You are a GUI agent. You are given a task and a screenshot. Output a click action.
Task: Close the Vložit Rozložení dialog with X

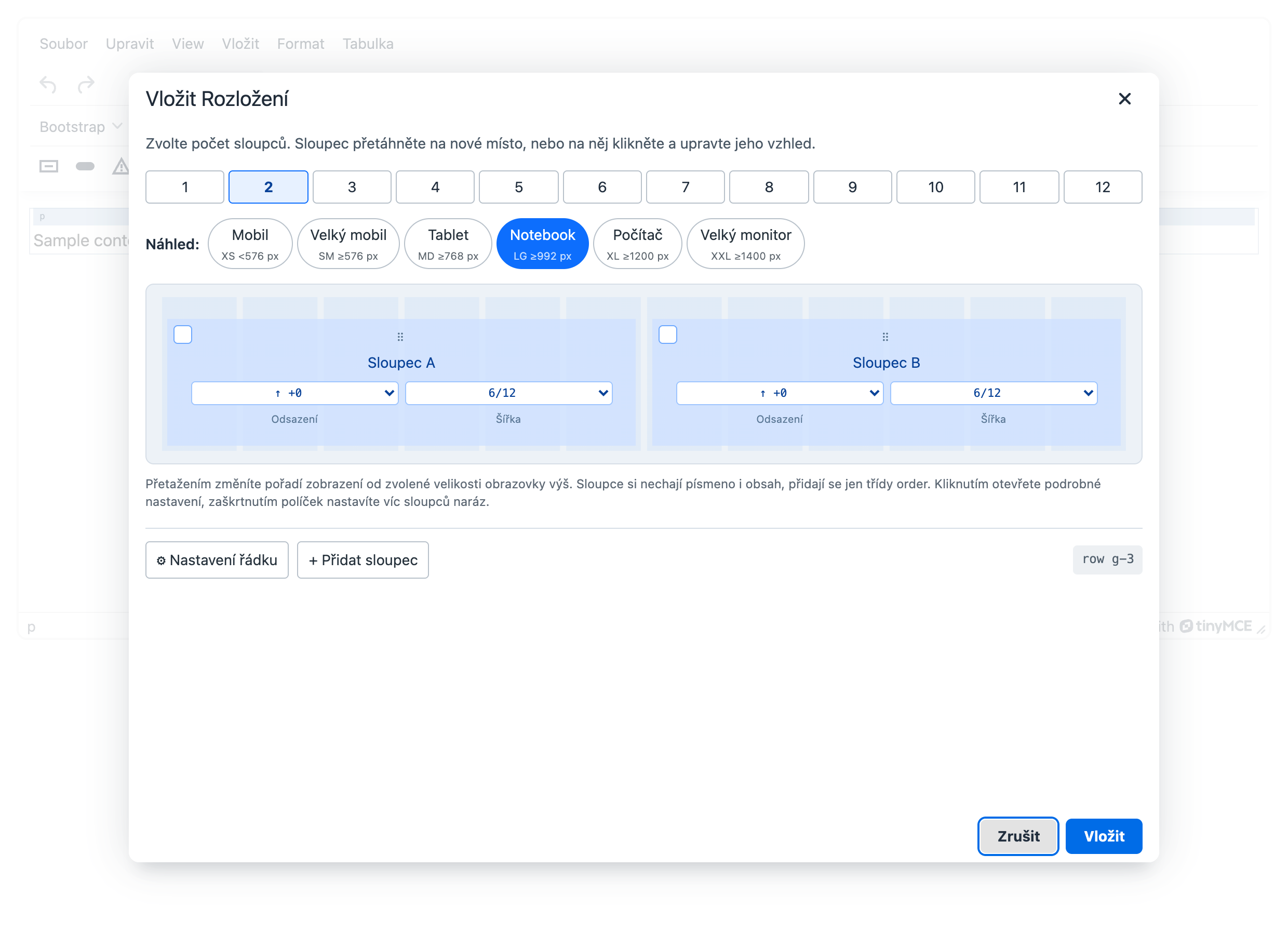click(1124, 99)
